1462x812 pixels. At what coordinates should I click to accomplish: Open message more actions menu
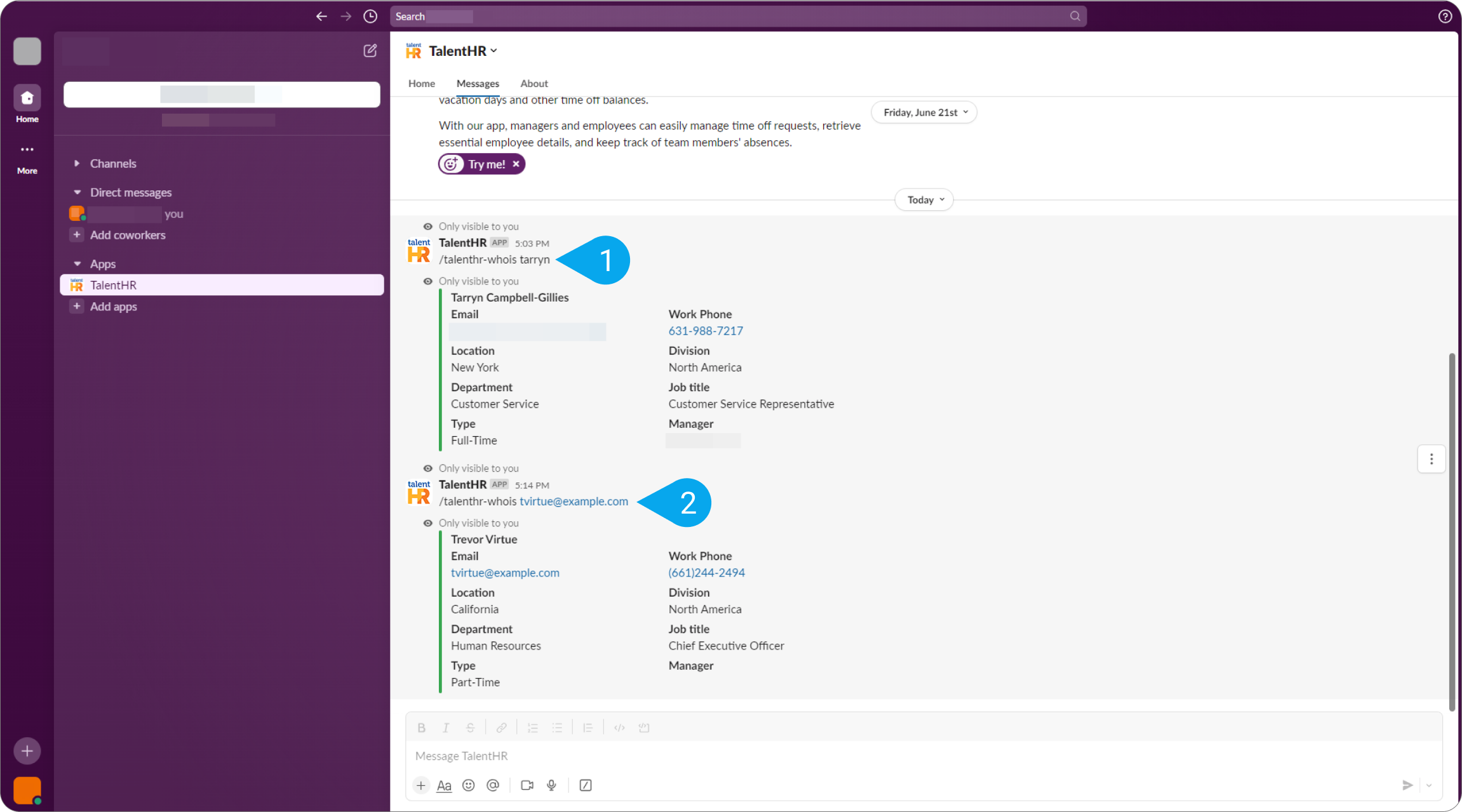pyautogui.click(x=1432, y=459)
